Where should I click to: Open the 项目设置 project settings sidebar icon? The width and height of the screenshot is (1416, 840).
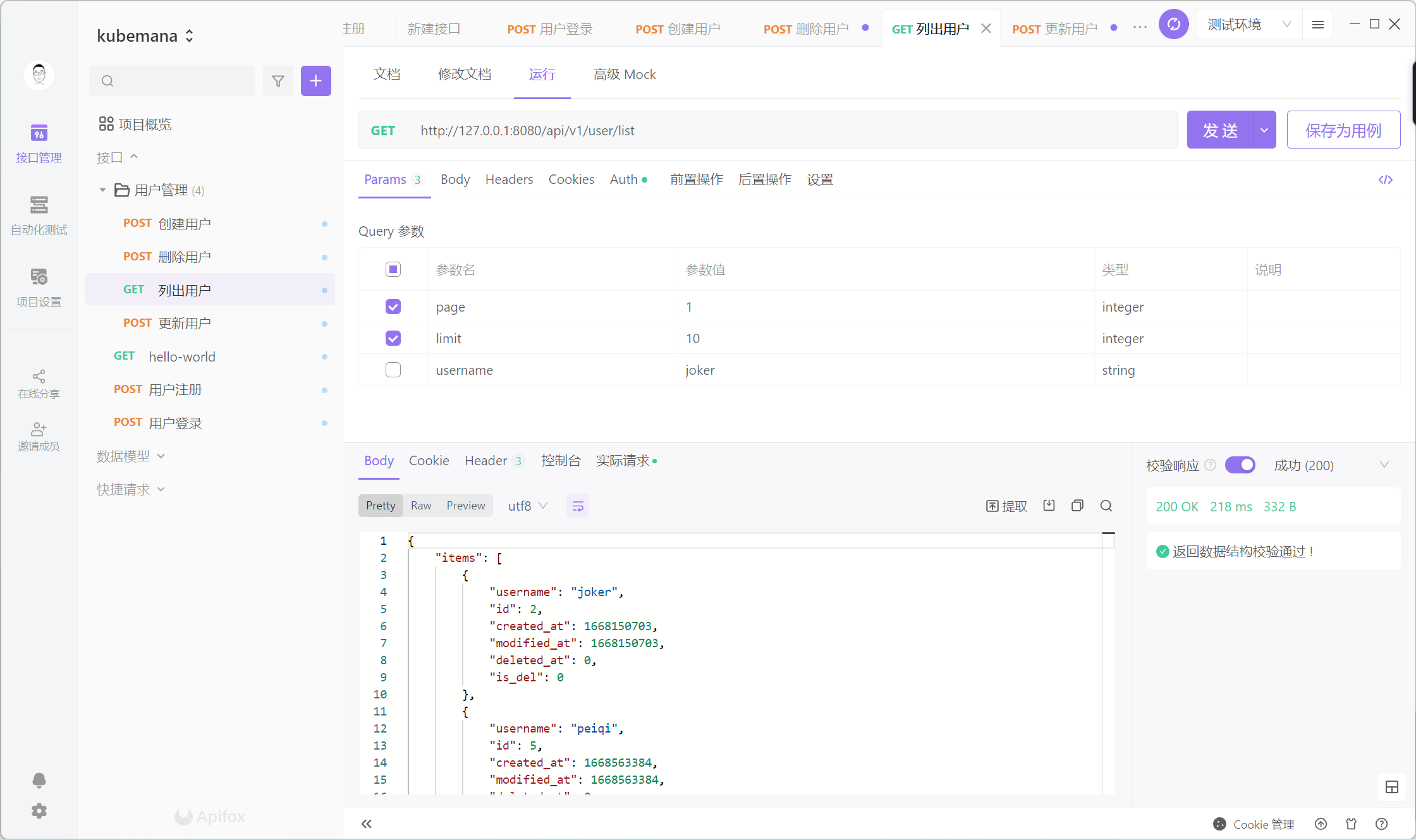tap(39, 288)
